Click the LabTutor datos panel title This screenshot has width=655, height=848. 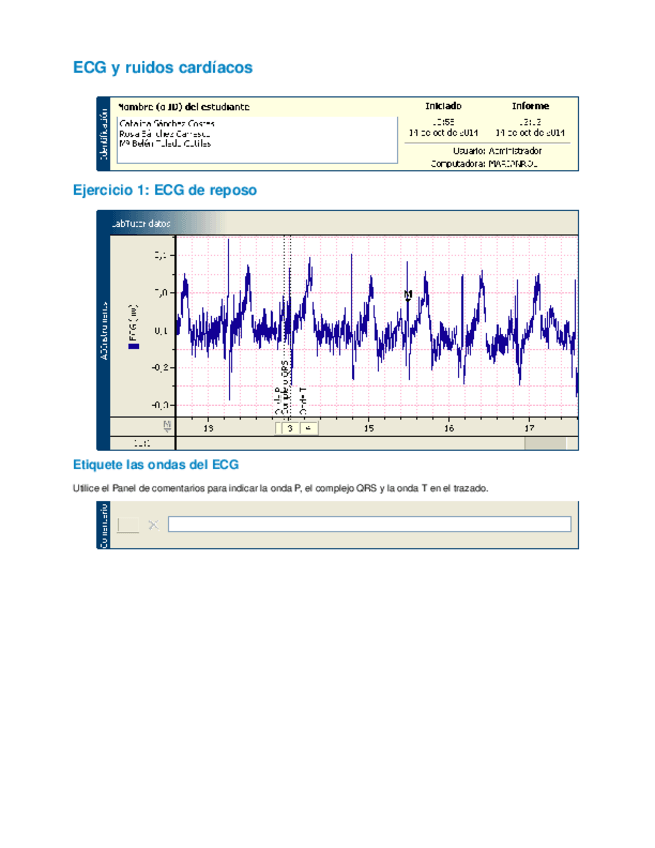pos(141,225)
